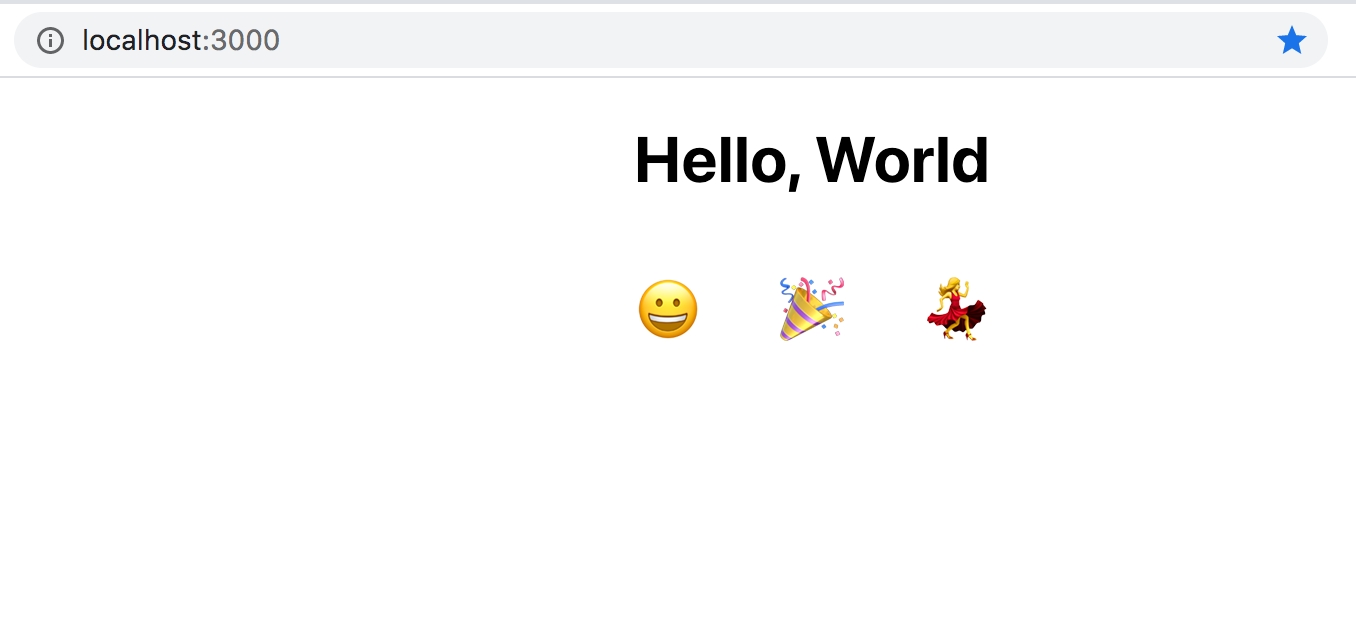The width and height of the screenshot is (1356, 628).
Task: Click the "Hello, World" heading
Action: [x=812, y=160]
